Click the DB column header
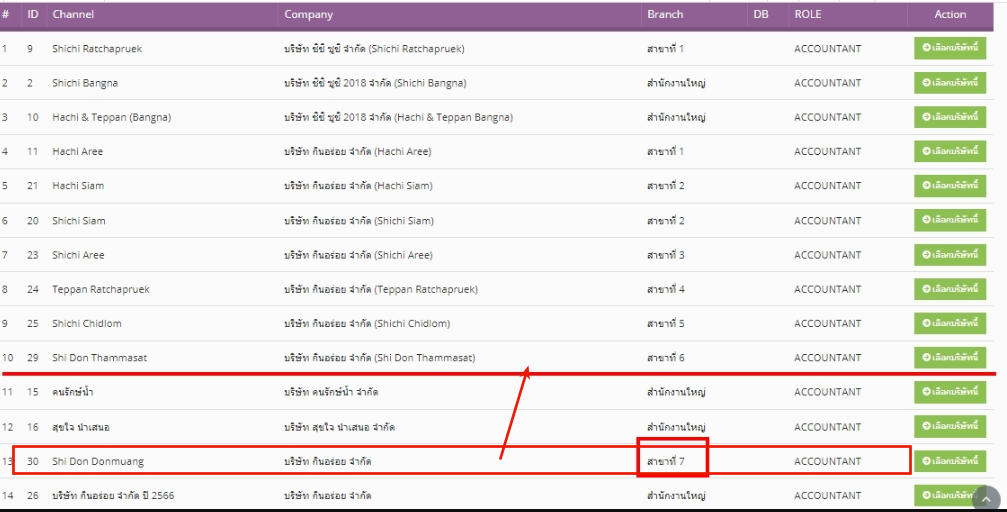Screen dimensions: 1007x512 761,14
